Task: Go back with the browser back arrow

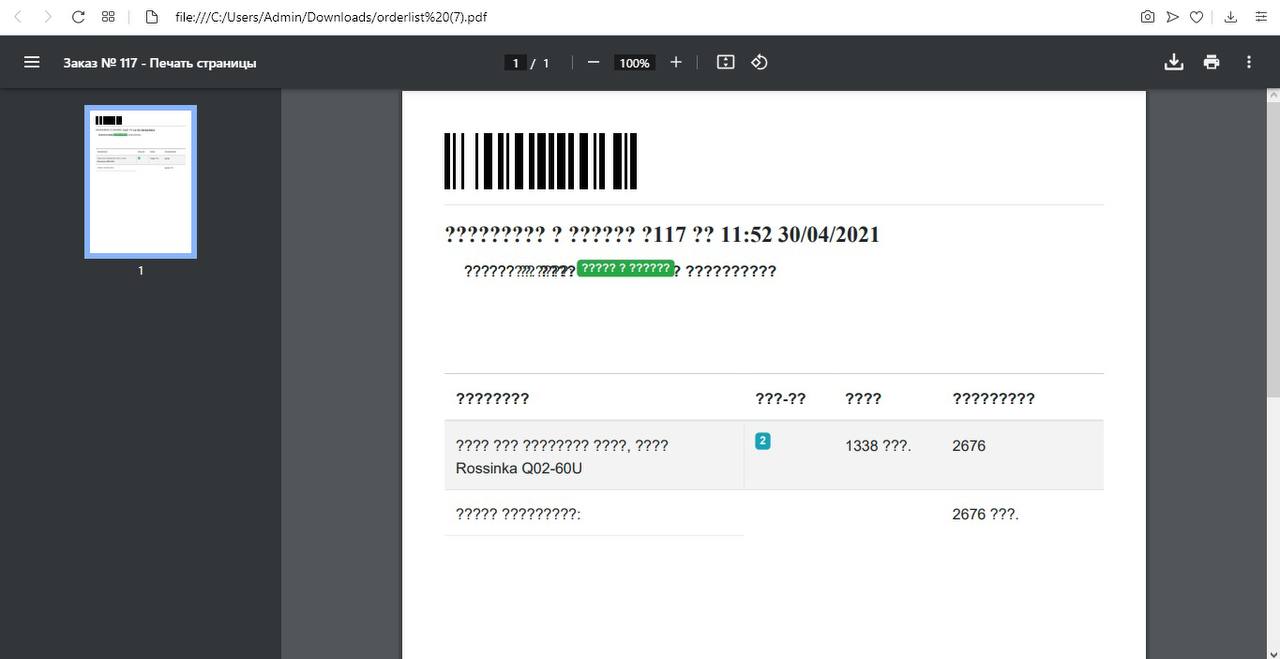Action: (x=17, y=17)
